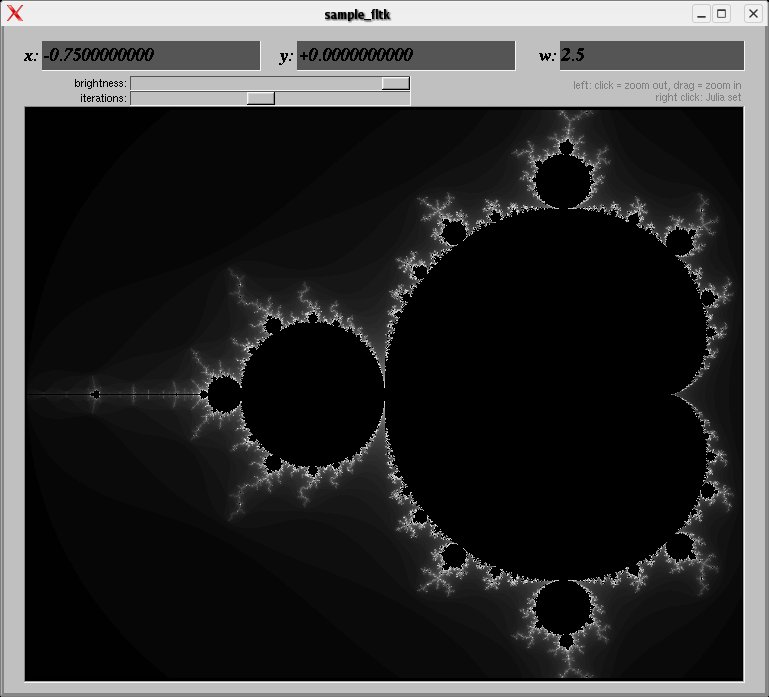Viewport: 769px width, 697px height.
Task: Click the "brightness:" label
Action: (101, 83)
